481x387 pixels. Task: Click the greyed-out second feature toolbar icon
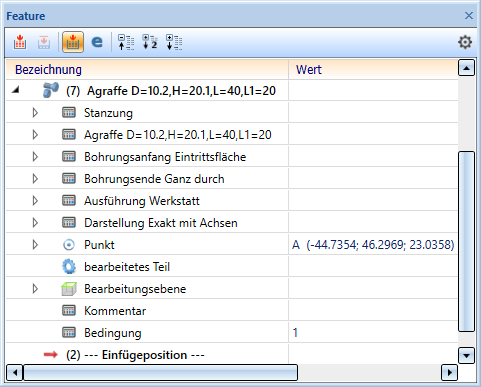[44, 42]
